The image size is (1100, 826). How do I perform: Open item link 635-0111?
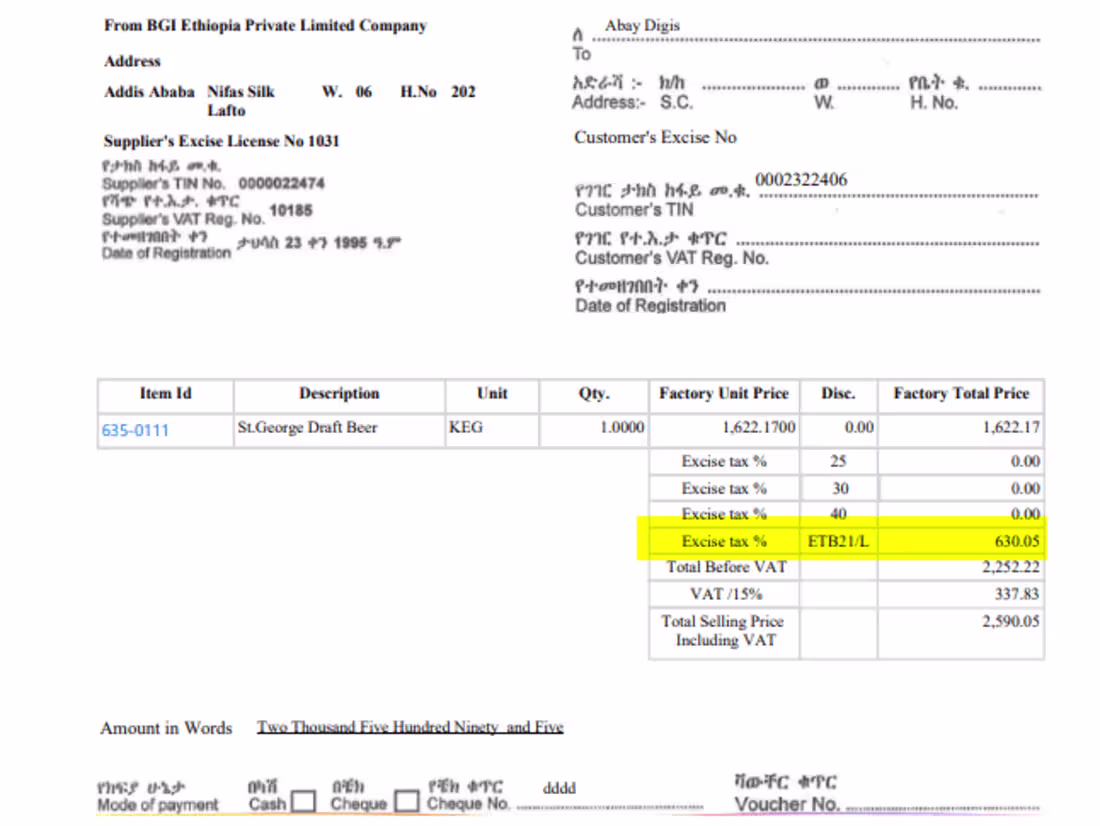(x=135, y=430)
